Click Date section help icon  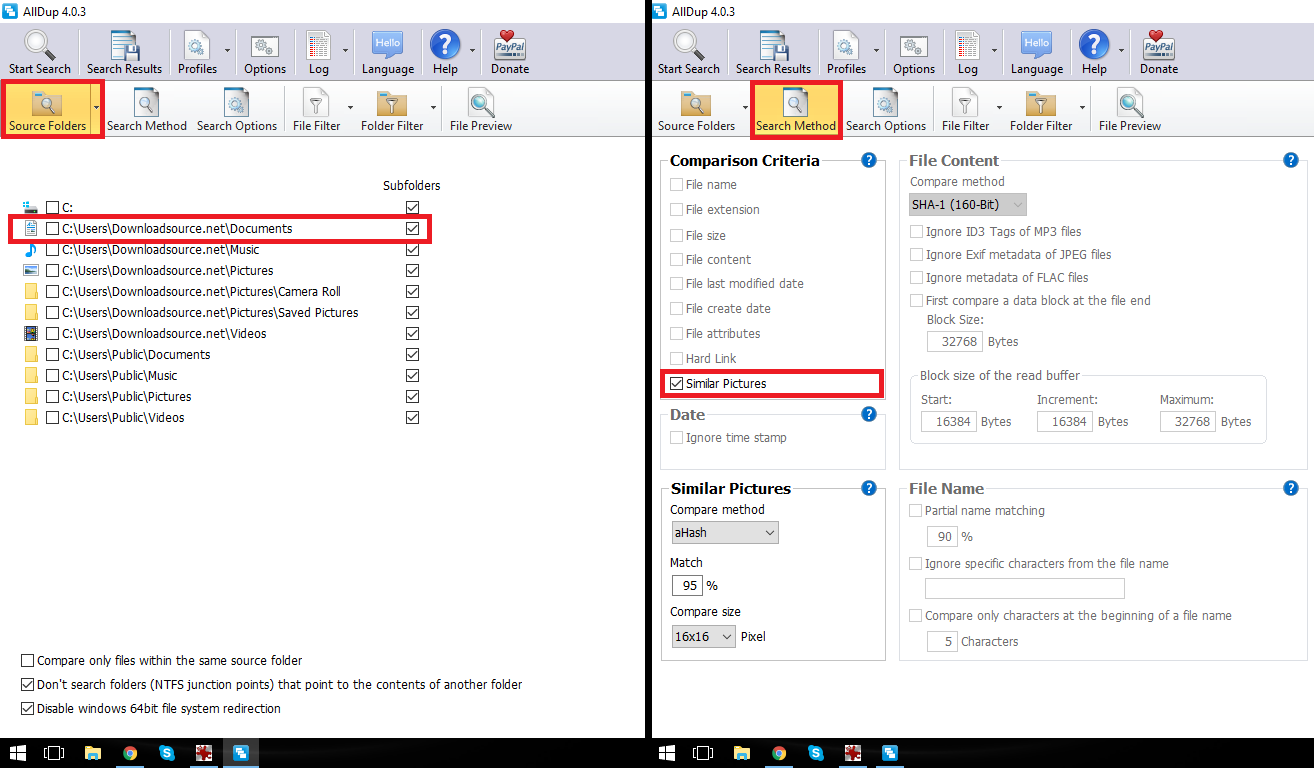click(869, 414)
